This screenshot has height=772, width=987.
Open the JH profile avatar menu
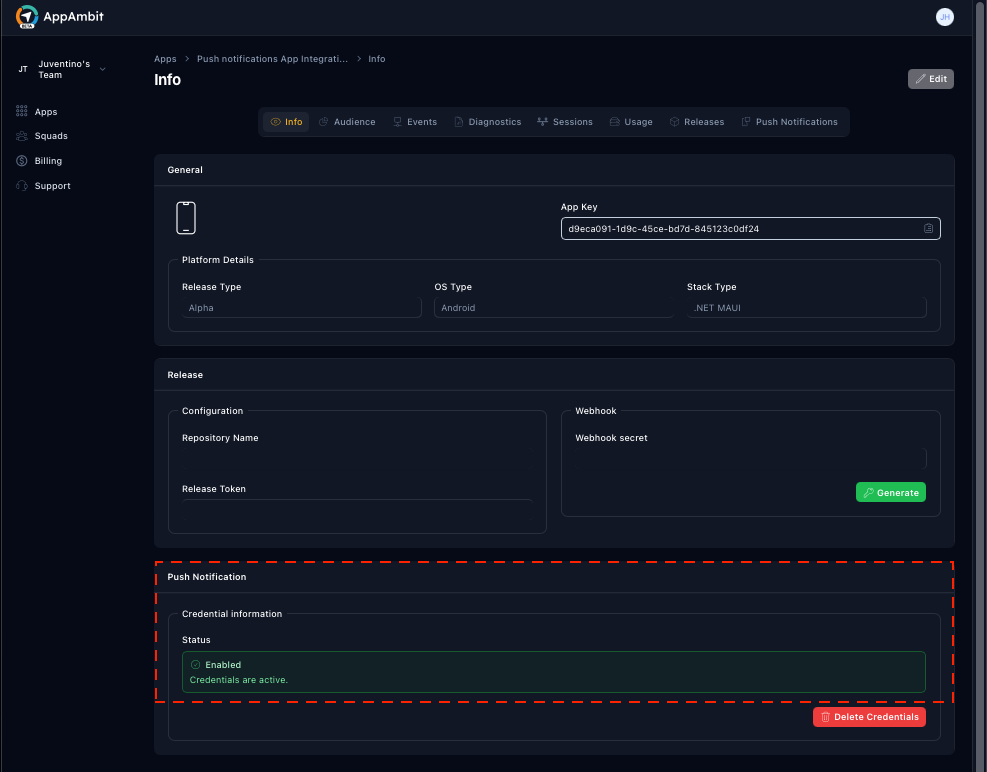click(x=944, y=17)
